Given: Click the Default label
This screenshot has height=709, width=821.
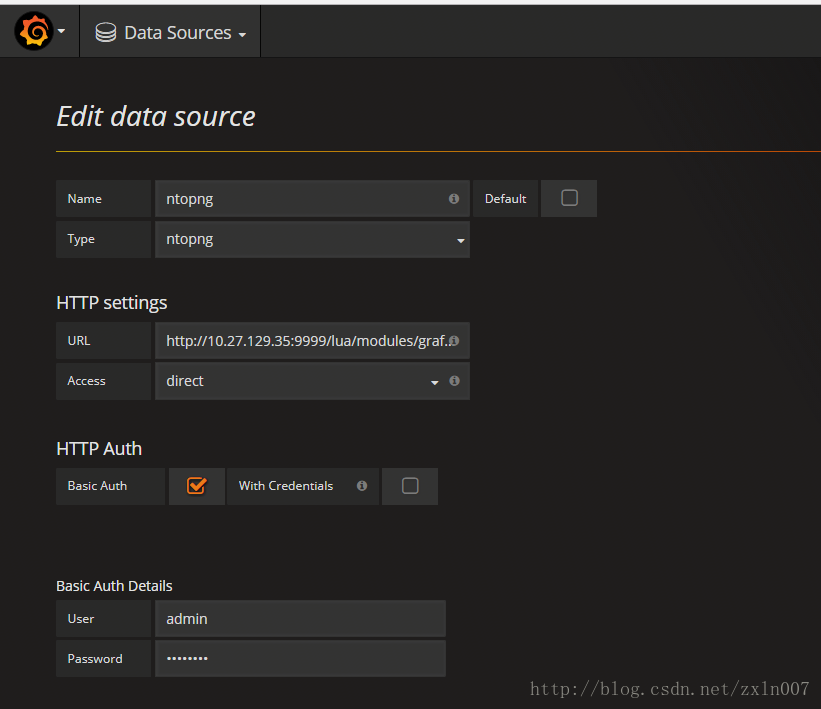Looking at the screenshot, I should click(x=505, y=199).
